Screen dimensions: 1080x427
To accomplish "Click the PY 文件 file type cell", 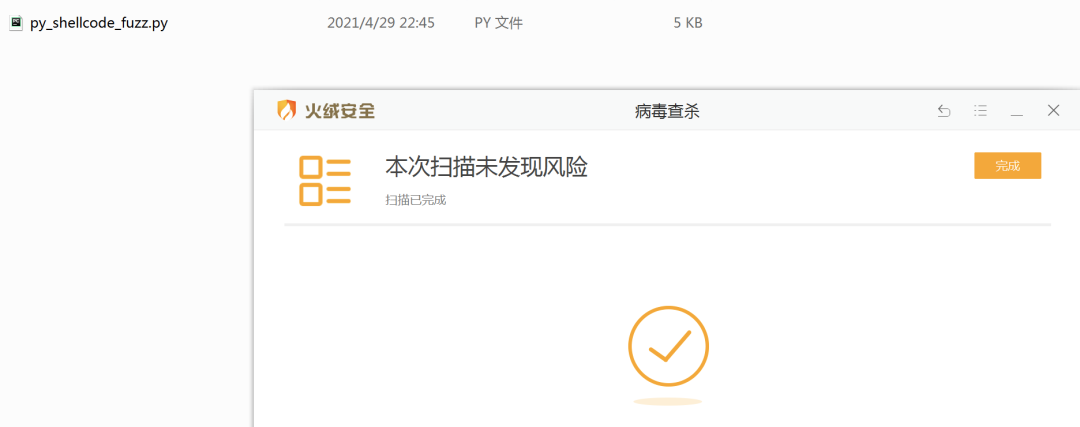I will [x=499, y=23].
